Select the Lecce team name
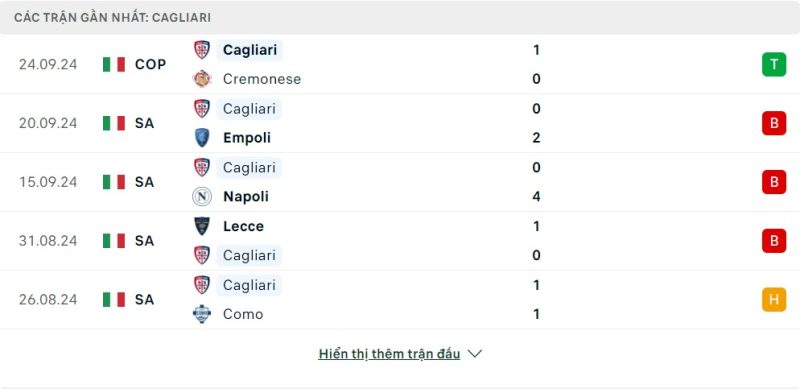The height and width of the screenshot is (389, 800). tap(243, 226)
